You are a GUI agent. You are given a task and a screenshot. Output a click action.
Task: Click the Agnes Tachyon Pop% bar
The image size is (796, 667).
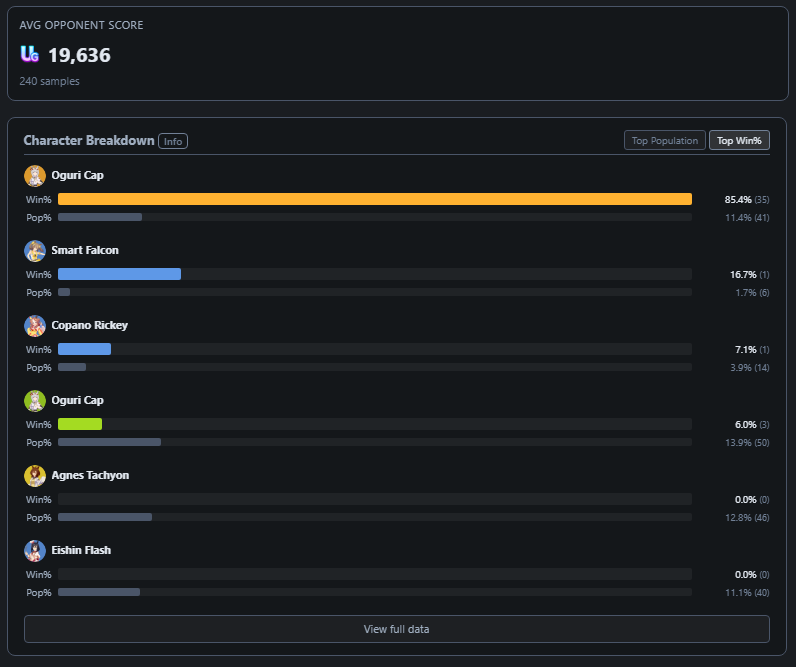point(105,517)
